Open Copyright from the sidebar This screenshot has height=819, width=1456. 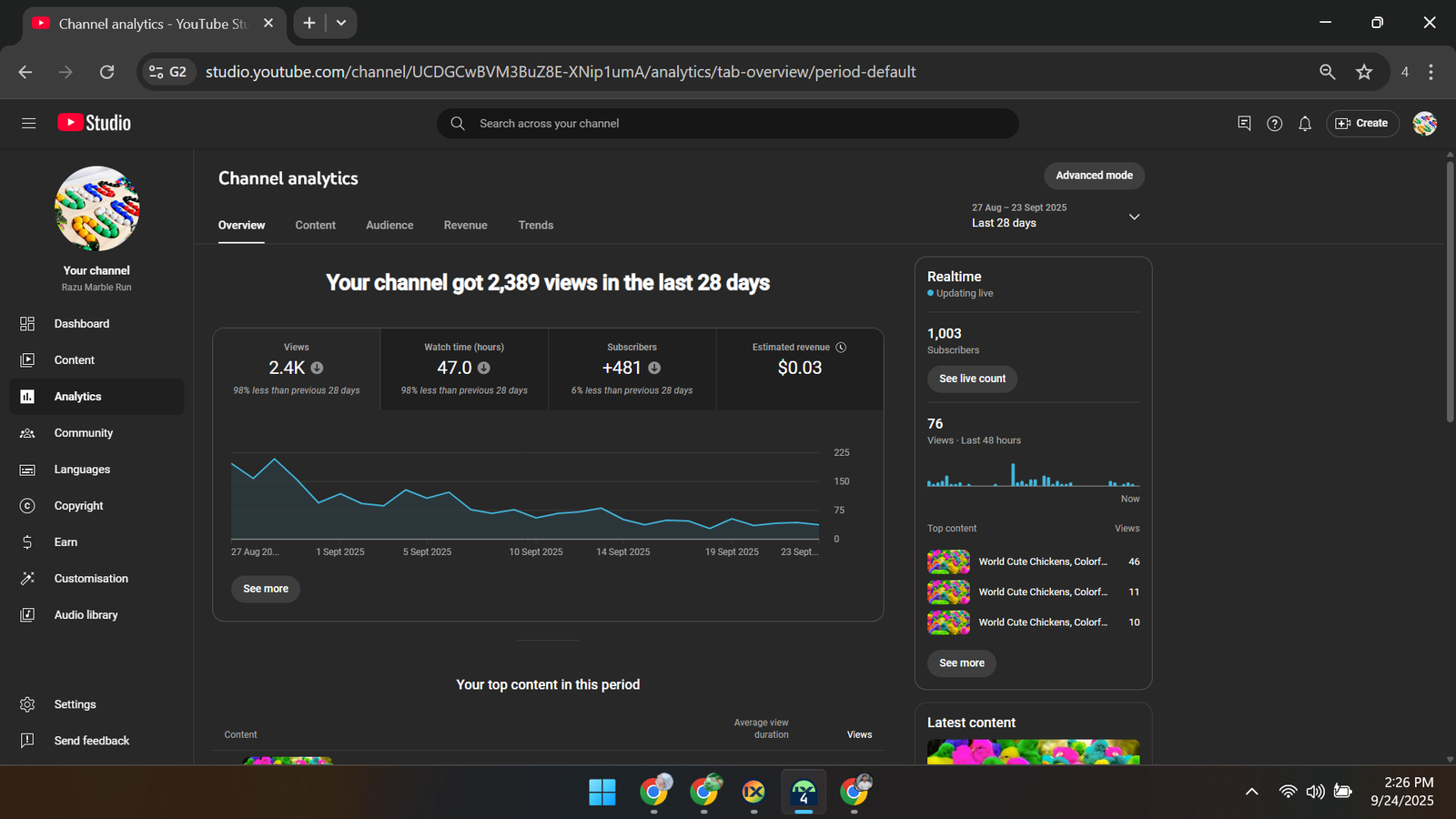[79, 506]
